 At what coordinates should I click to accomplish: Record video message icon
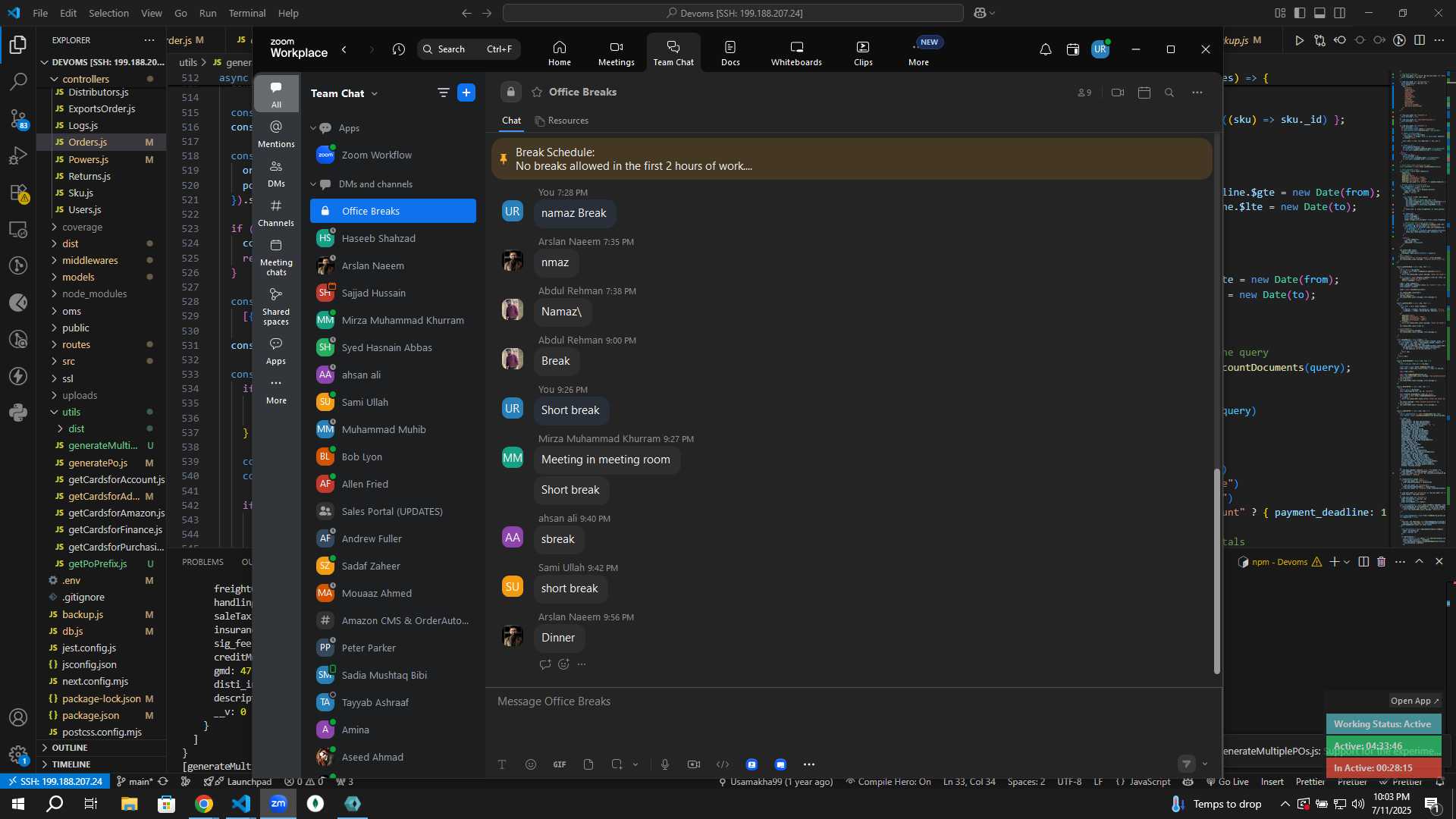pyautogui.click(x=694, y=764)
